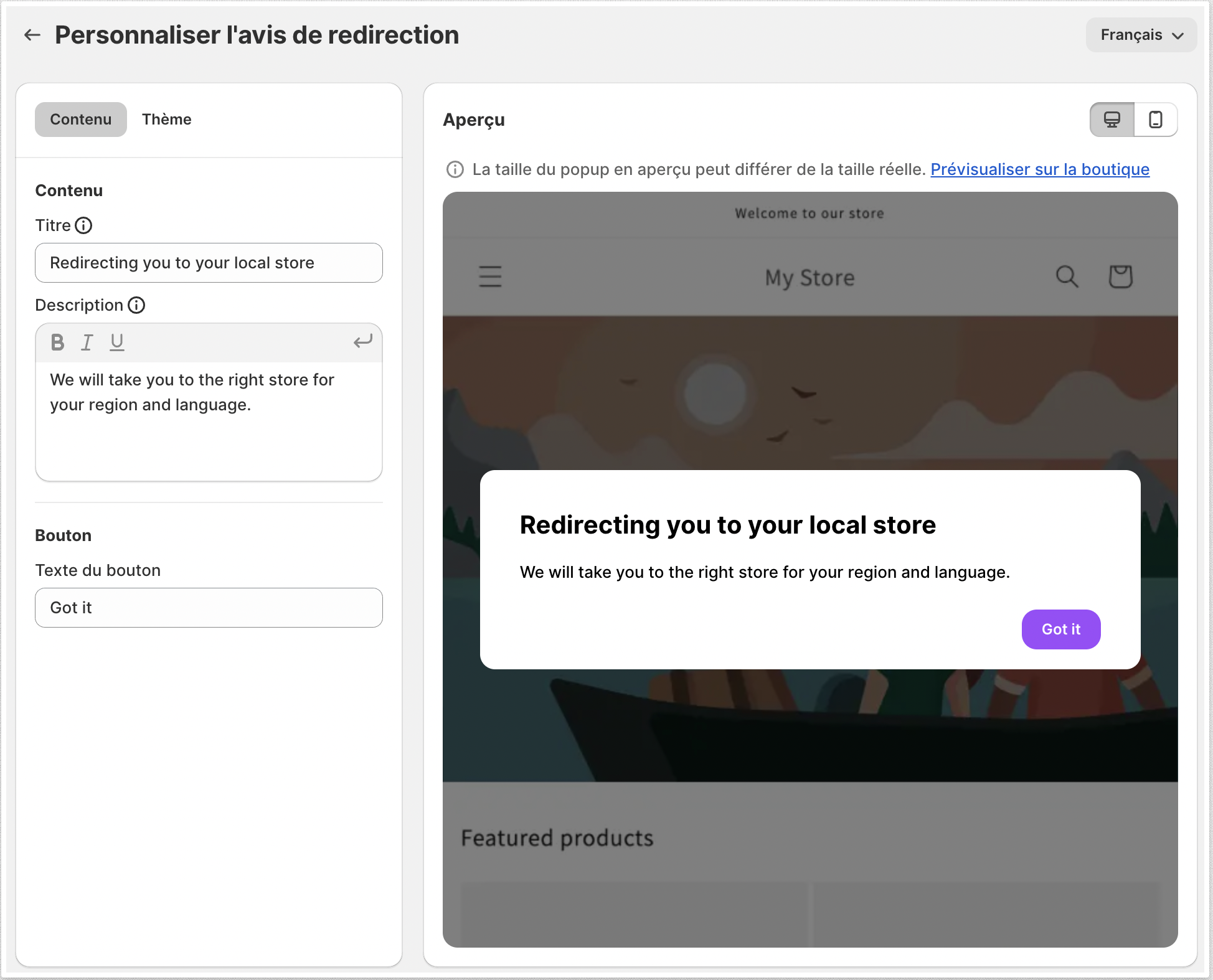Open hamburger menu in store preview
This screenshot has height=980, width=1213.
click(x=490, y=276)
